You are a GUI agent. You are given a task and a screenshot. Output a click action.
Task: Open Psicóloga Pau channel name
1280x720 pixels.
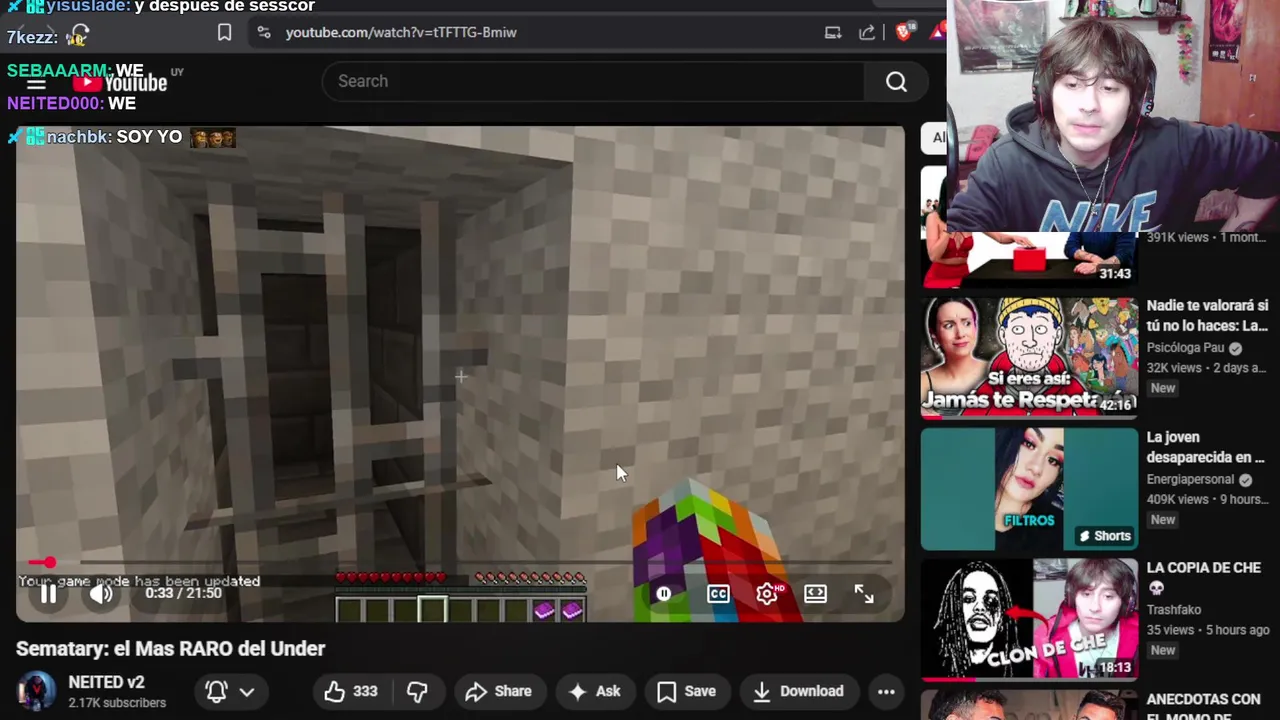(1186, 348)
